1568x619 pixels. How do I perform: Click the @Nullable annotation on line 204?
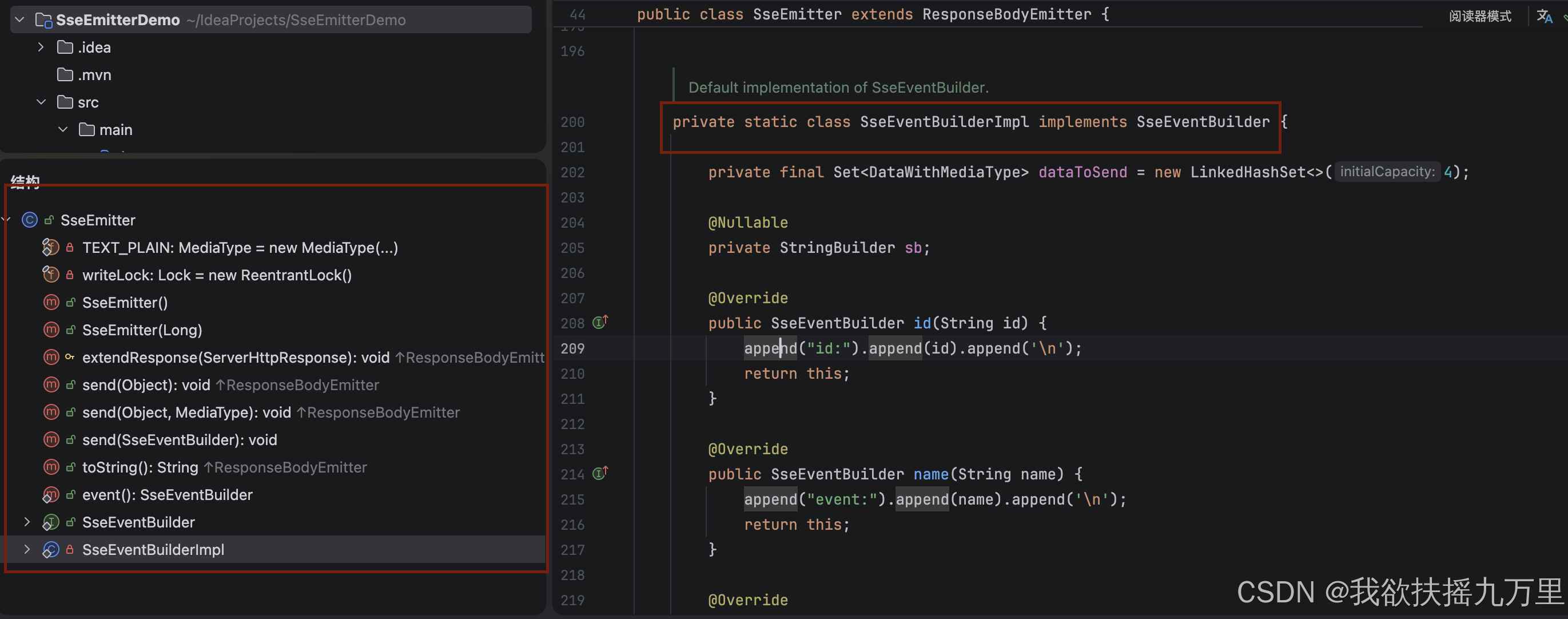[x=748, y=223]
